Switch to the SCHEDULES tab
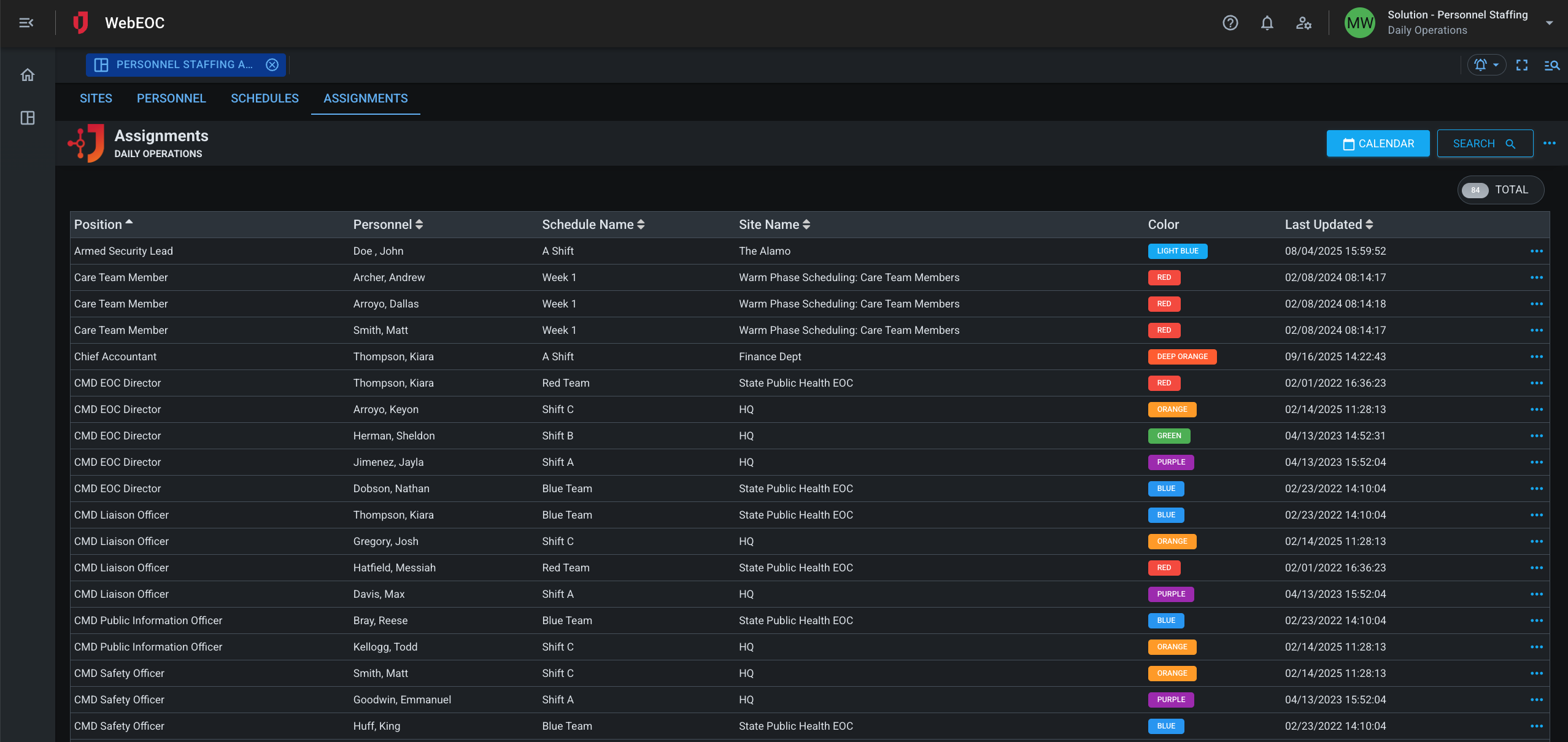1568x742 pixels. [264, 98]
